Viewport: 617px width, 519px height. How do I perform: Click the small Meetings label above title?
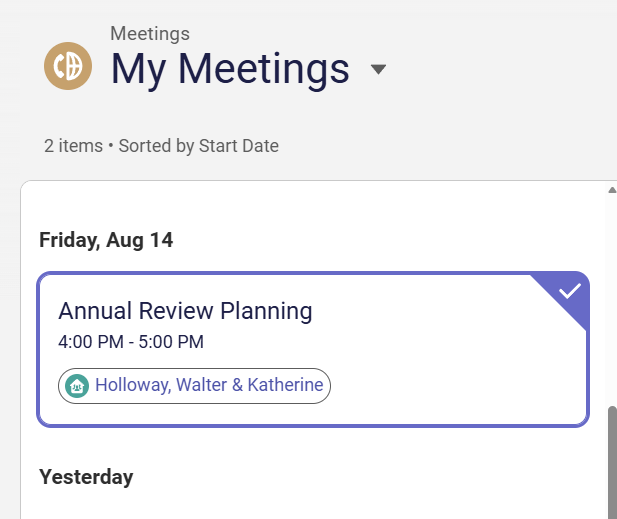(x=150, y=34)
